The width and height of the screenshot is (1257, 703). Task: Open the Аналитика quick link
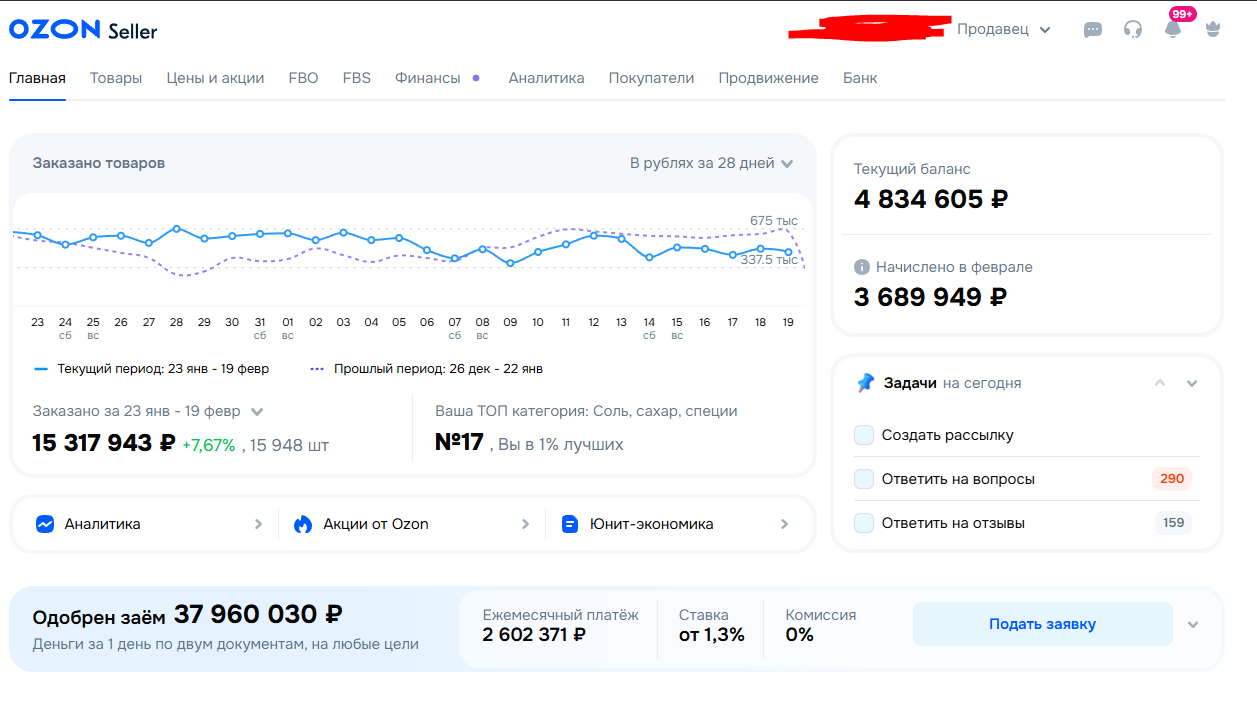149,524
